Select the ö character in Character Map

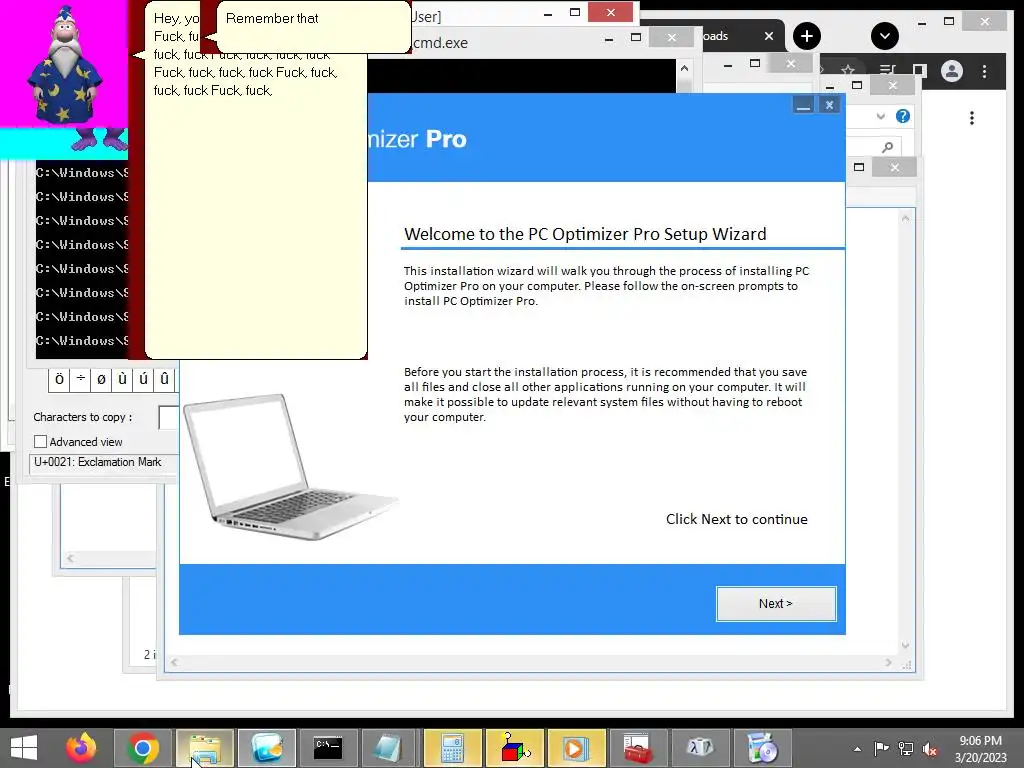coord(59,379)
